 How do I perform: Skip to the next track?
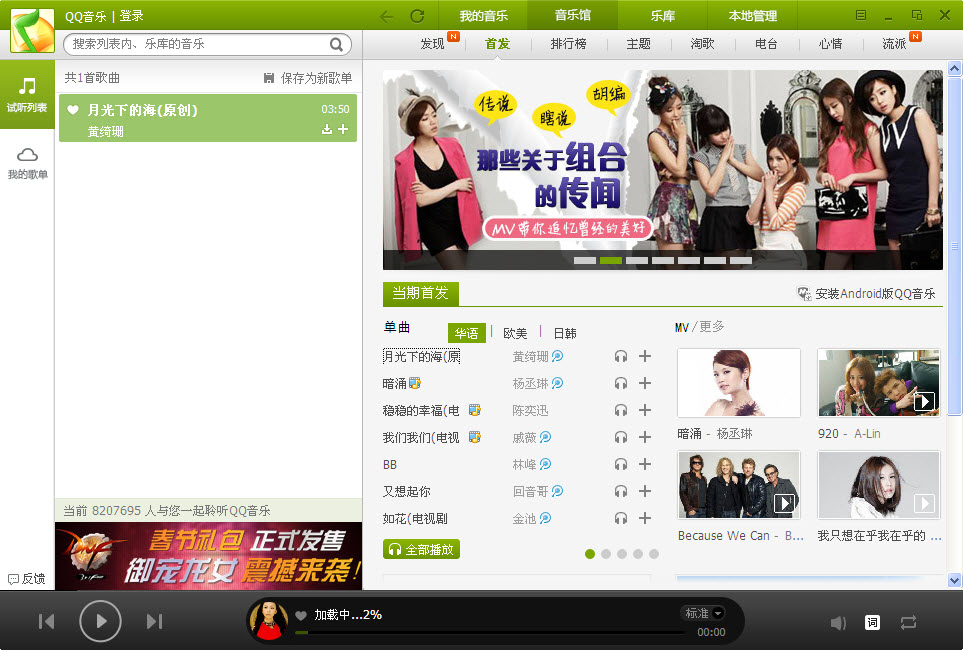point(154,622)
